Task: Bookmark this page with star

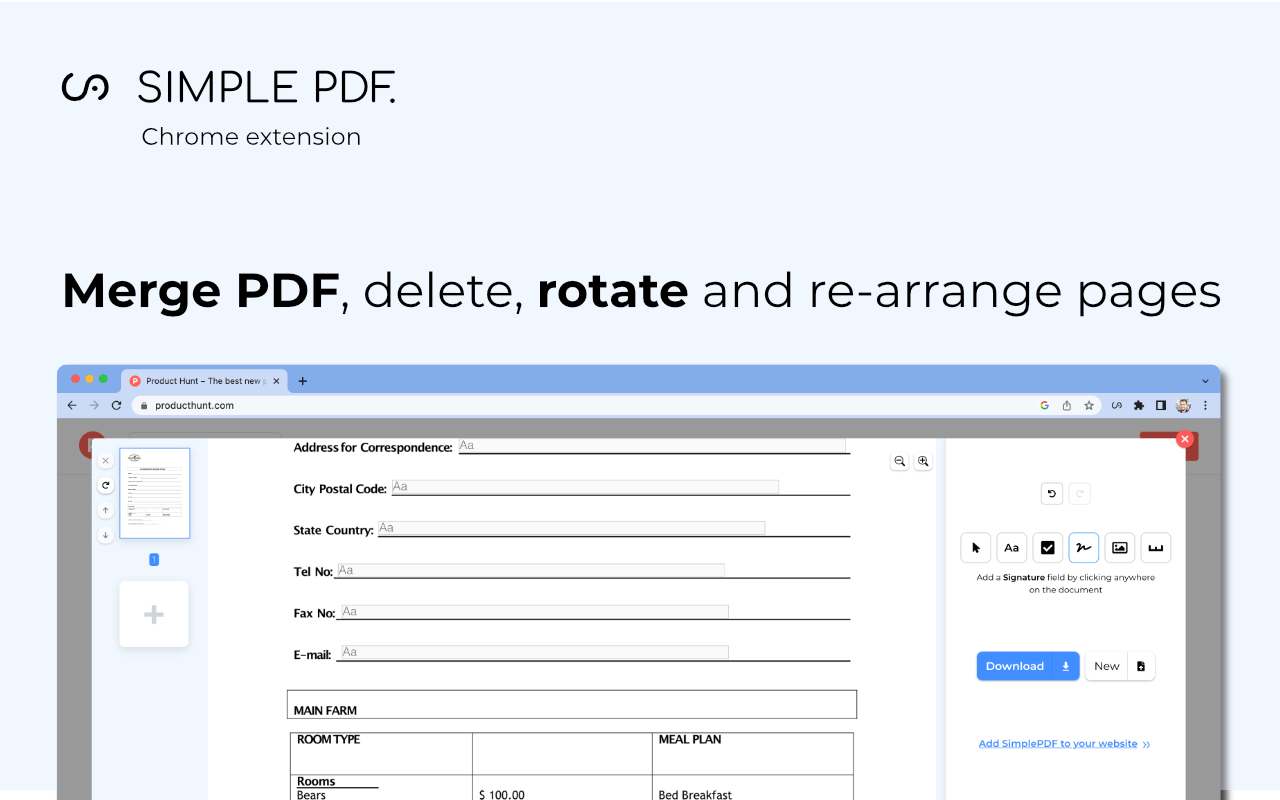Action: pyautogui.click(x=1089, y=405)
